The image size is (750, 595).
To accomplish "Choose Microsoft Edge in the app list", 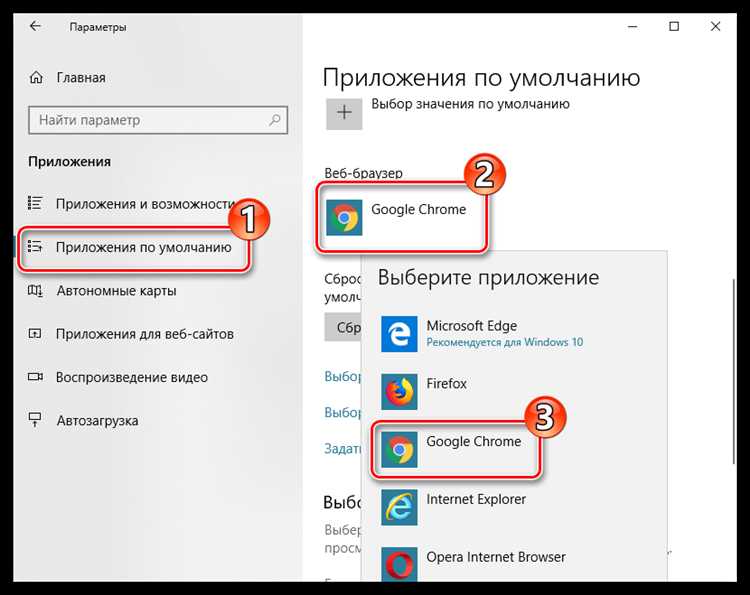I will tap(514, 333).
